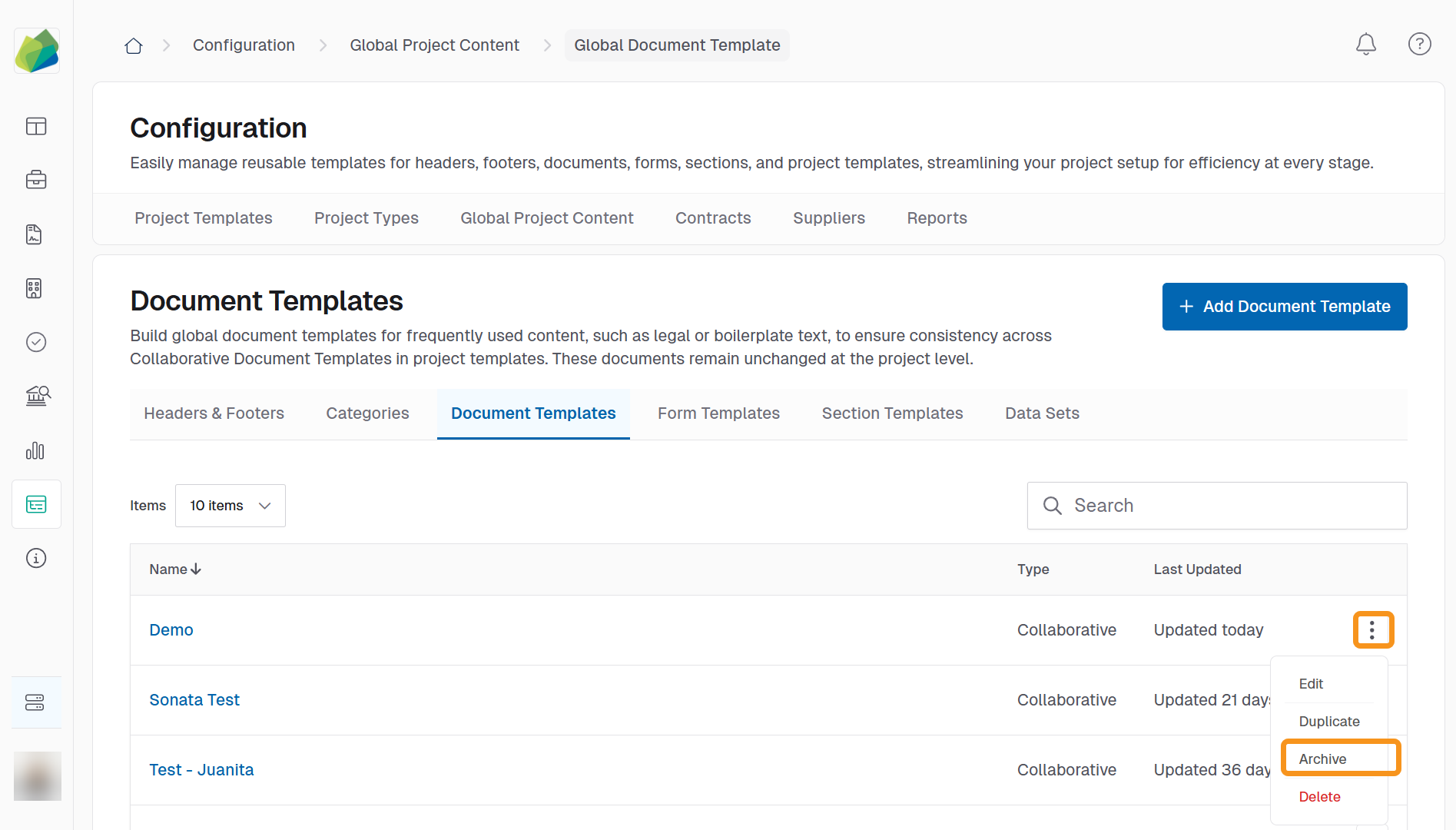
Task: Select Archive from the context menu
Action: click(x=1322, y=759)
